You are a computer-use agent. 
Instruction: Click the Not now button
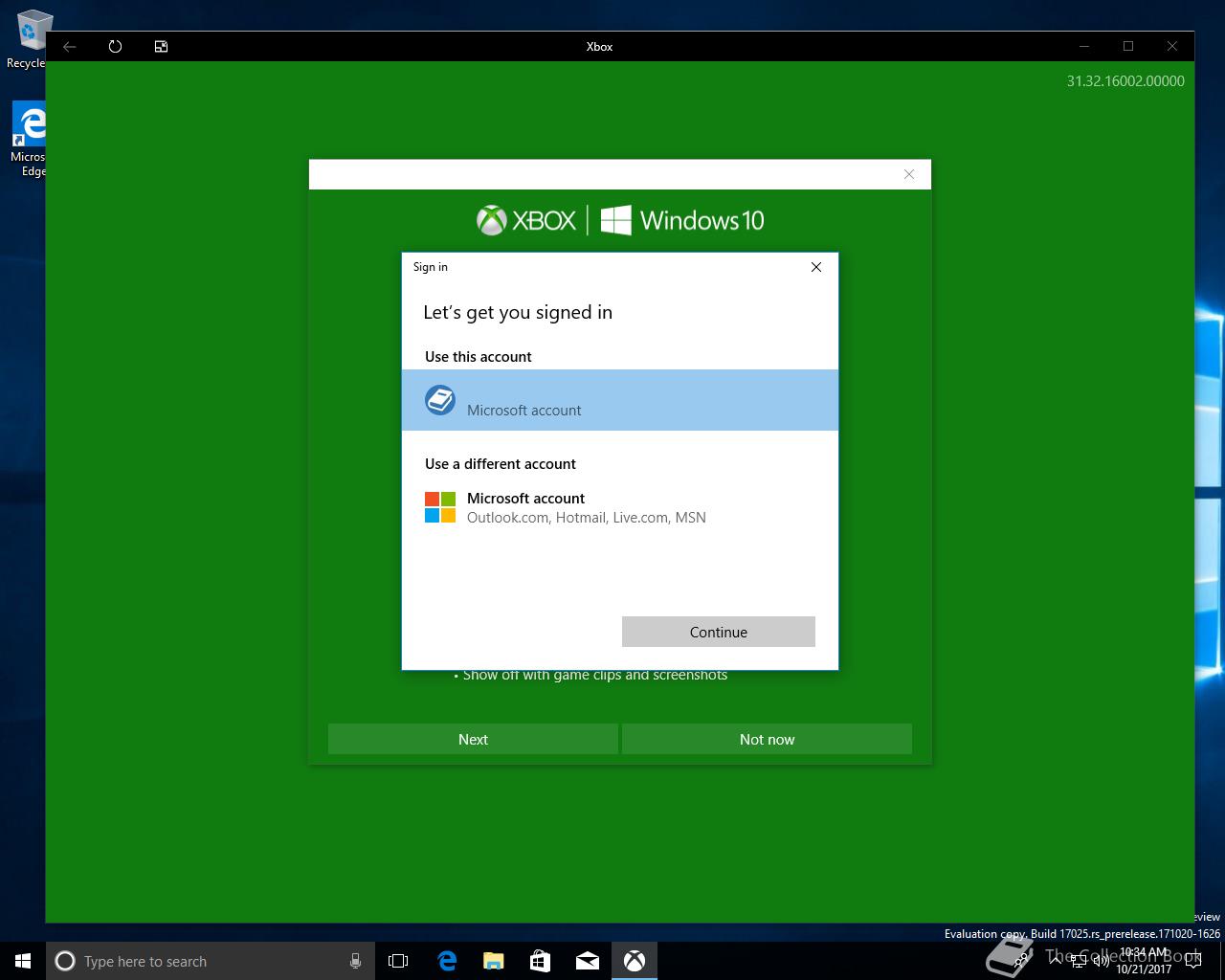pyautogui.click(x=767, y=739)
